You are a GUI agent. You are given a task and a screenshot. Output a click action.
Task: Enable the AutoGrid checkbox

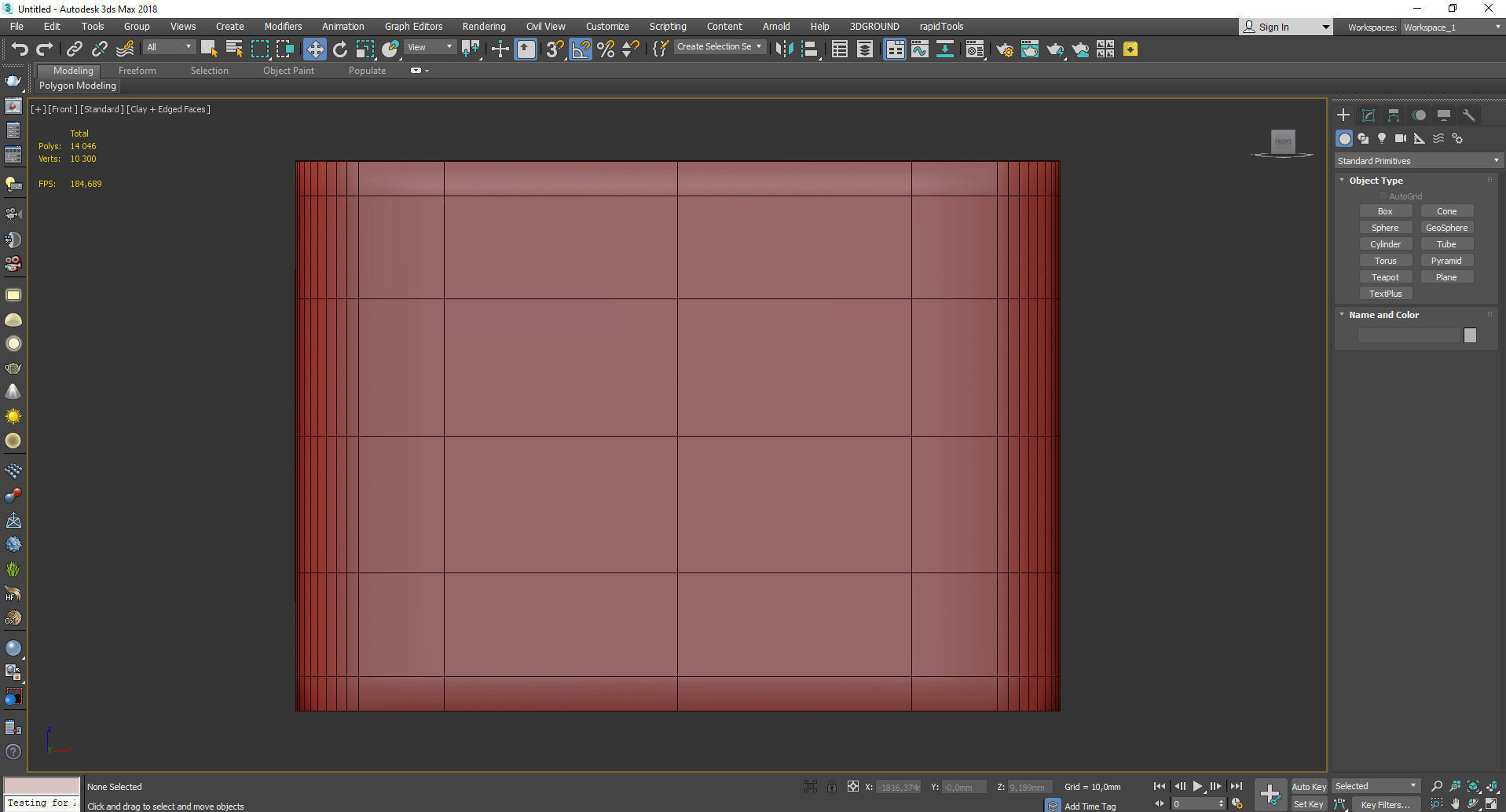click(1383, 196)
